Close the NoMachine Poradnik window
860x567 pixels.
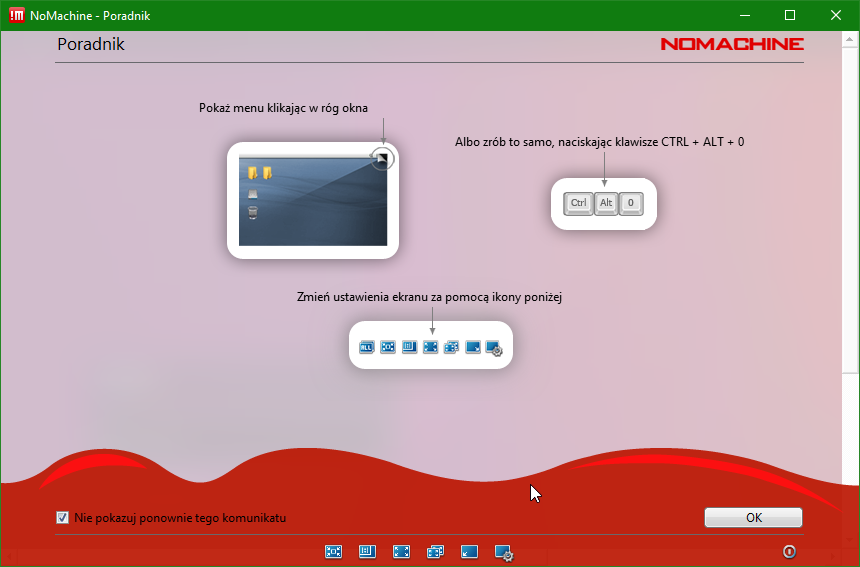(835, 15)
